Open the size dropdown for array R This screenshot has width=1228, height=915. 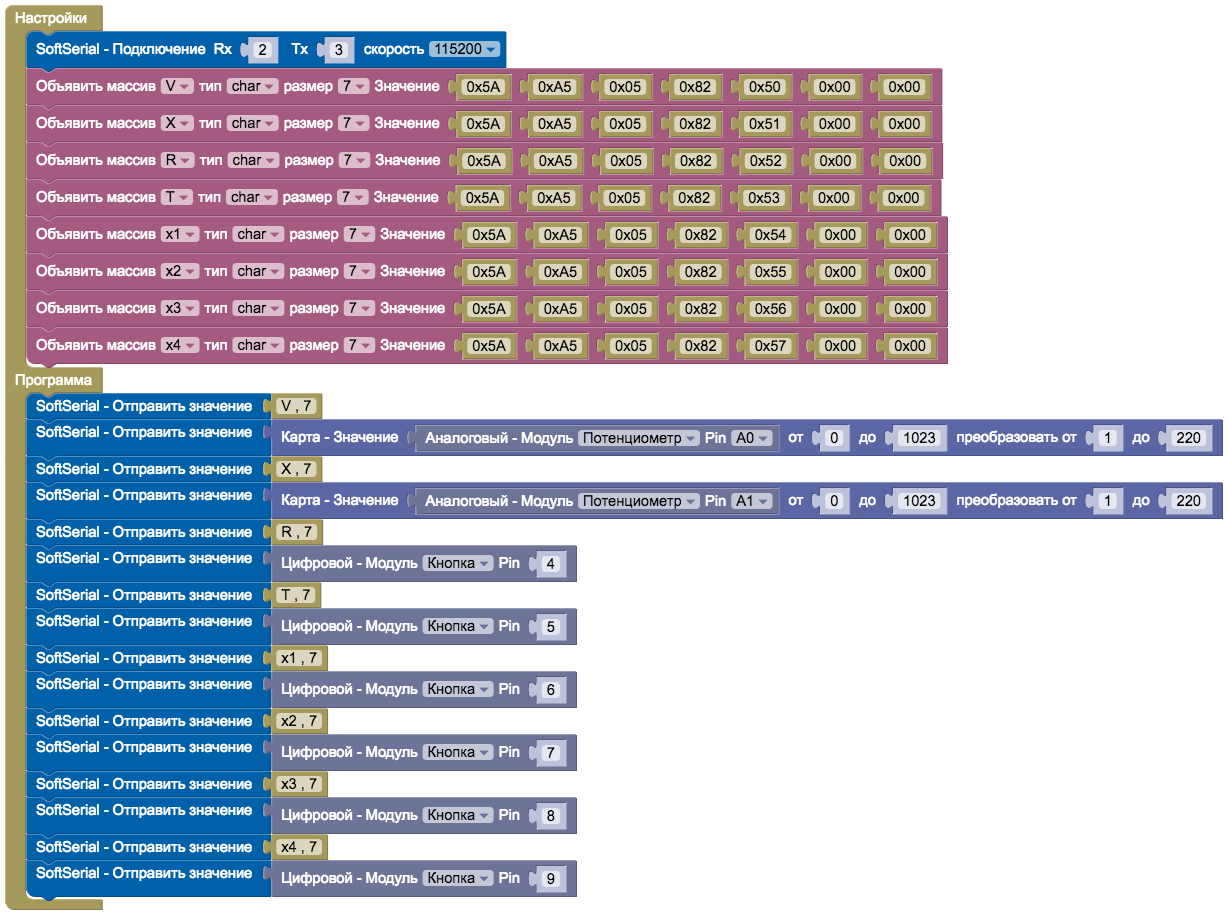[x=353, y=161]
